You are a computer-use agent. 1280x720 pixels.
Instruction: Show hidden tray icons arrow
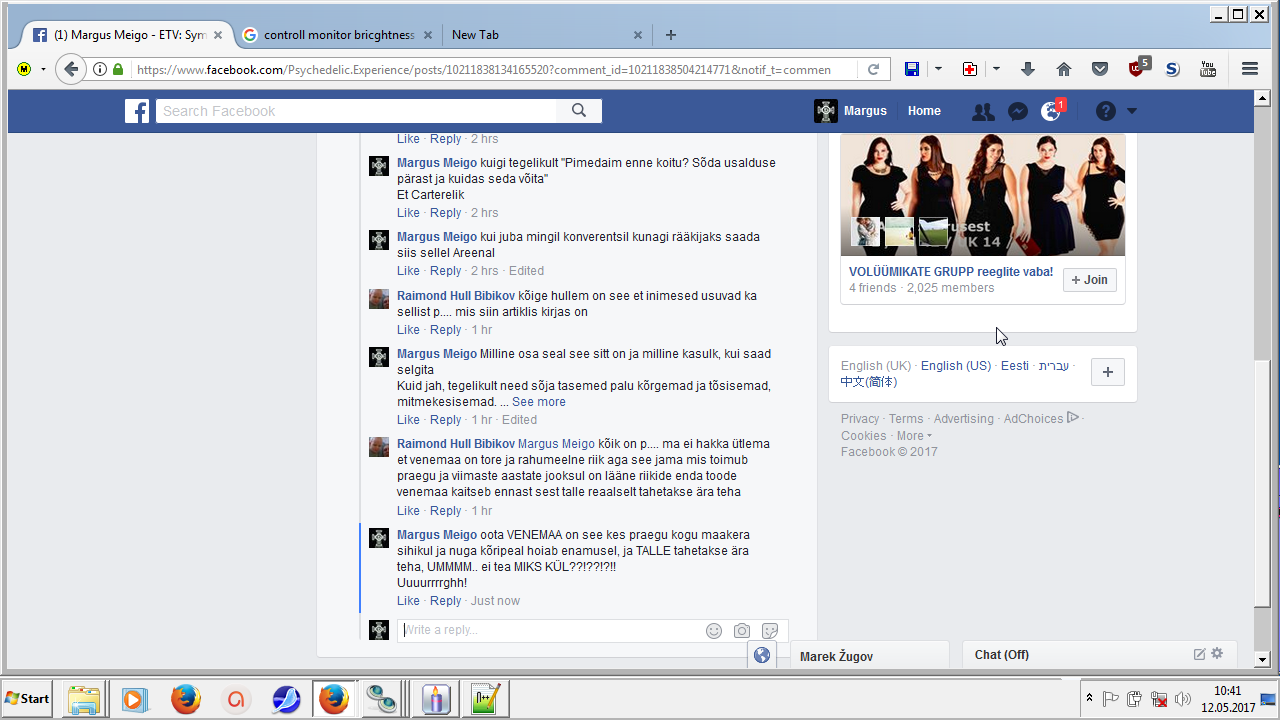pos(1089,698)
